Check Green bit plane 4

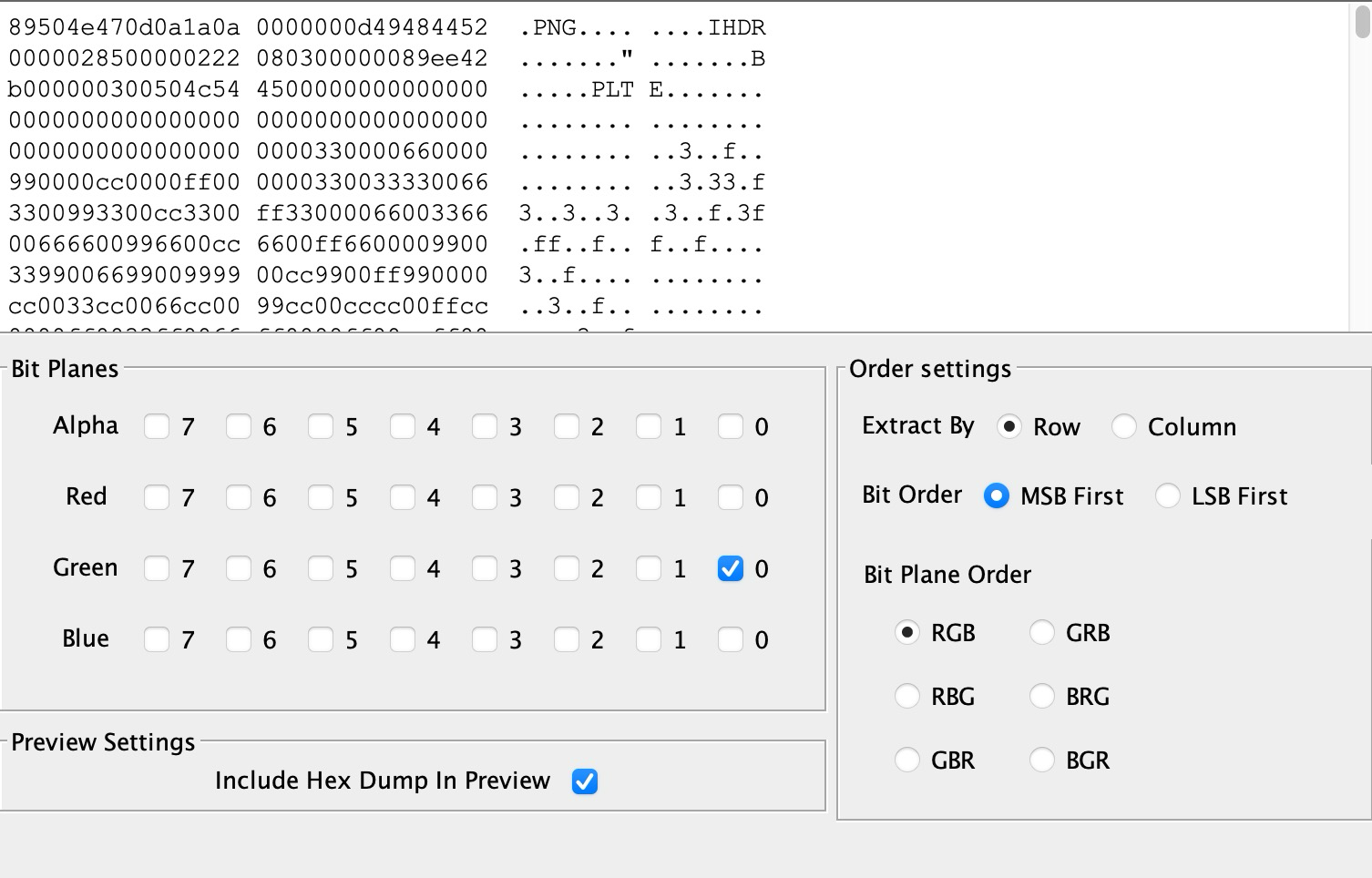402,568
